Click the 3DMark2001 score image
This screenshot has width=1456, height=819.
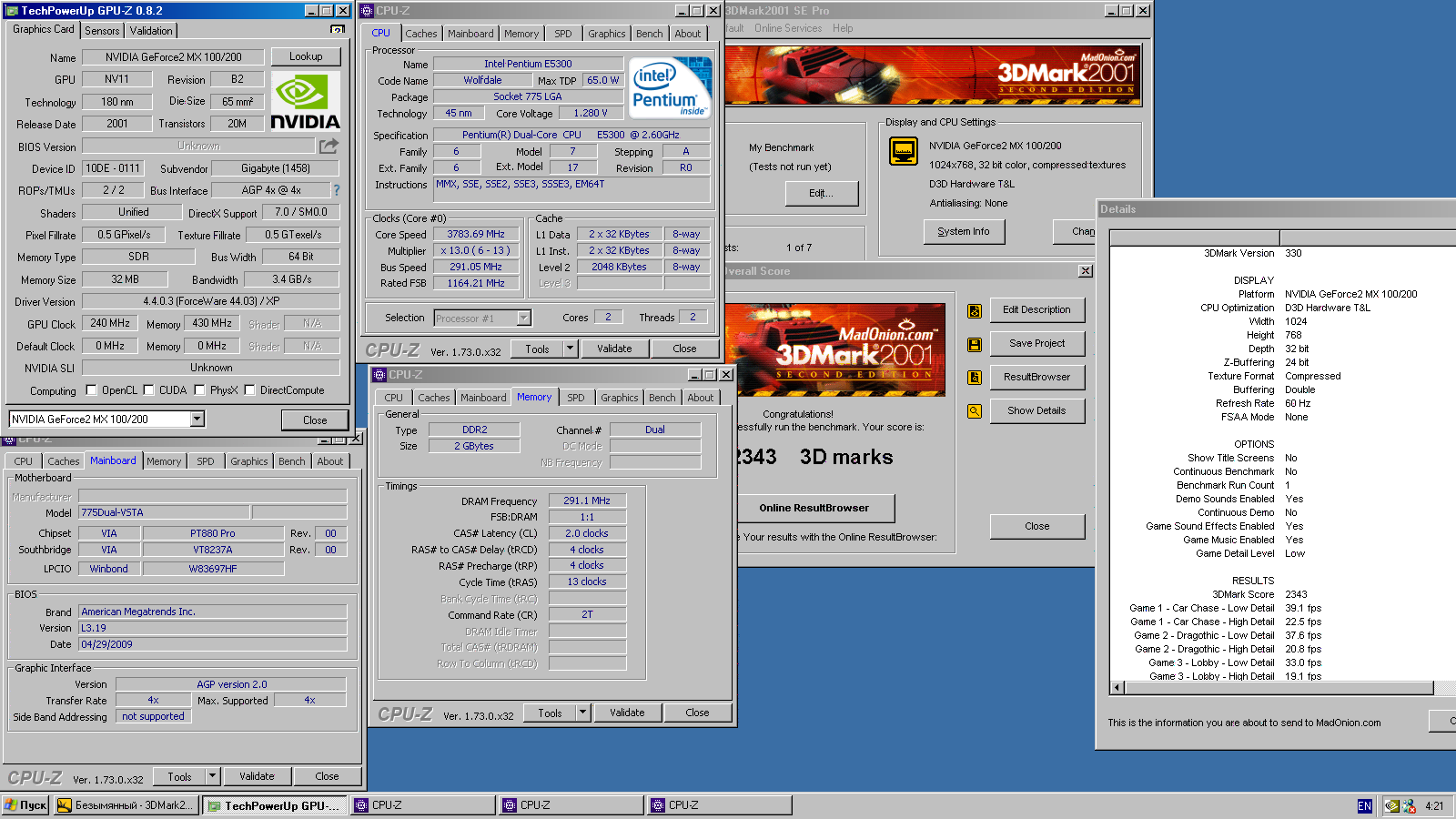click(x=834, y=349)
